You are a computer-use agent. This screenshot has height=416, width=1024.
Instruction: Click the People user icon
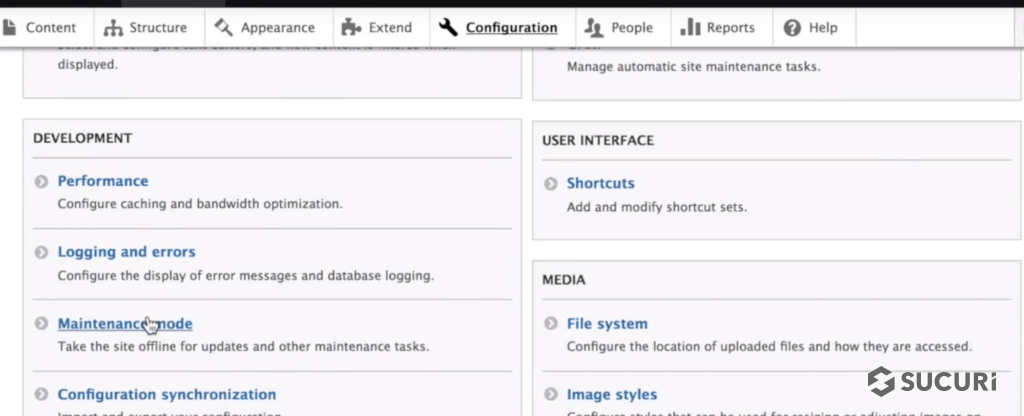(x=595, y=28)
